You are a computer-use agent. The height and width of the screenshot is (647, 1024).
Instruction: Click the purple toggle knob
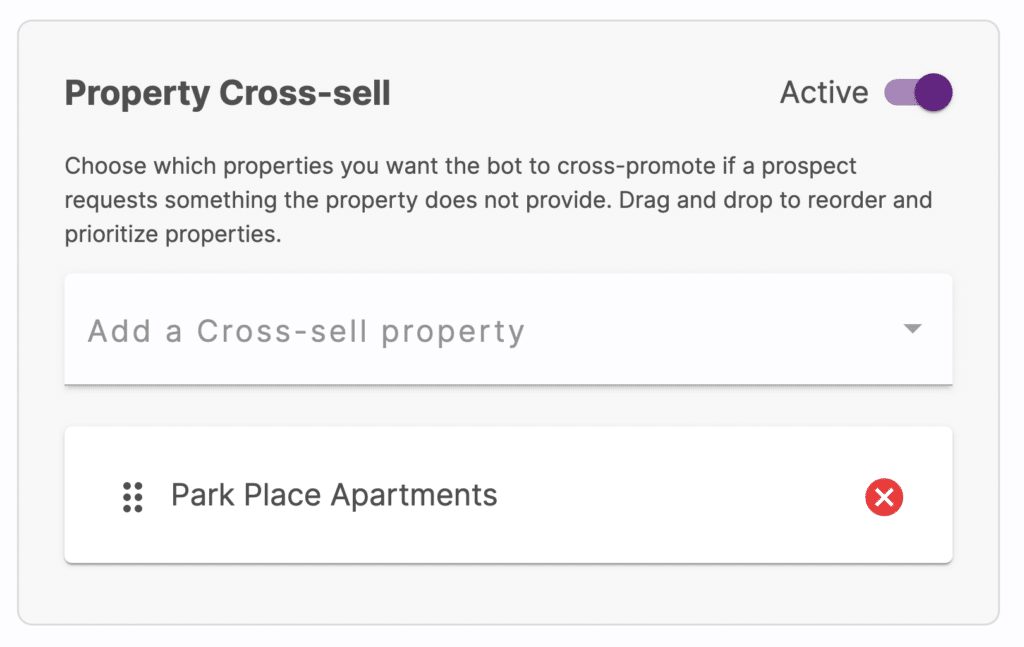933,92
